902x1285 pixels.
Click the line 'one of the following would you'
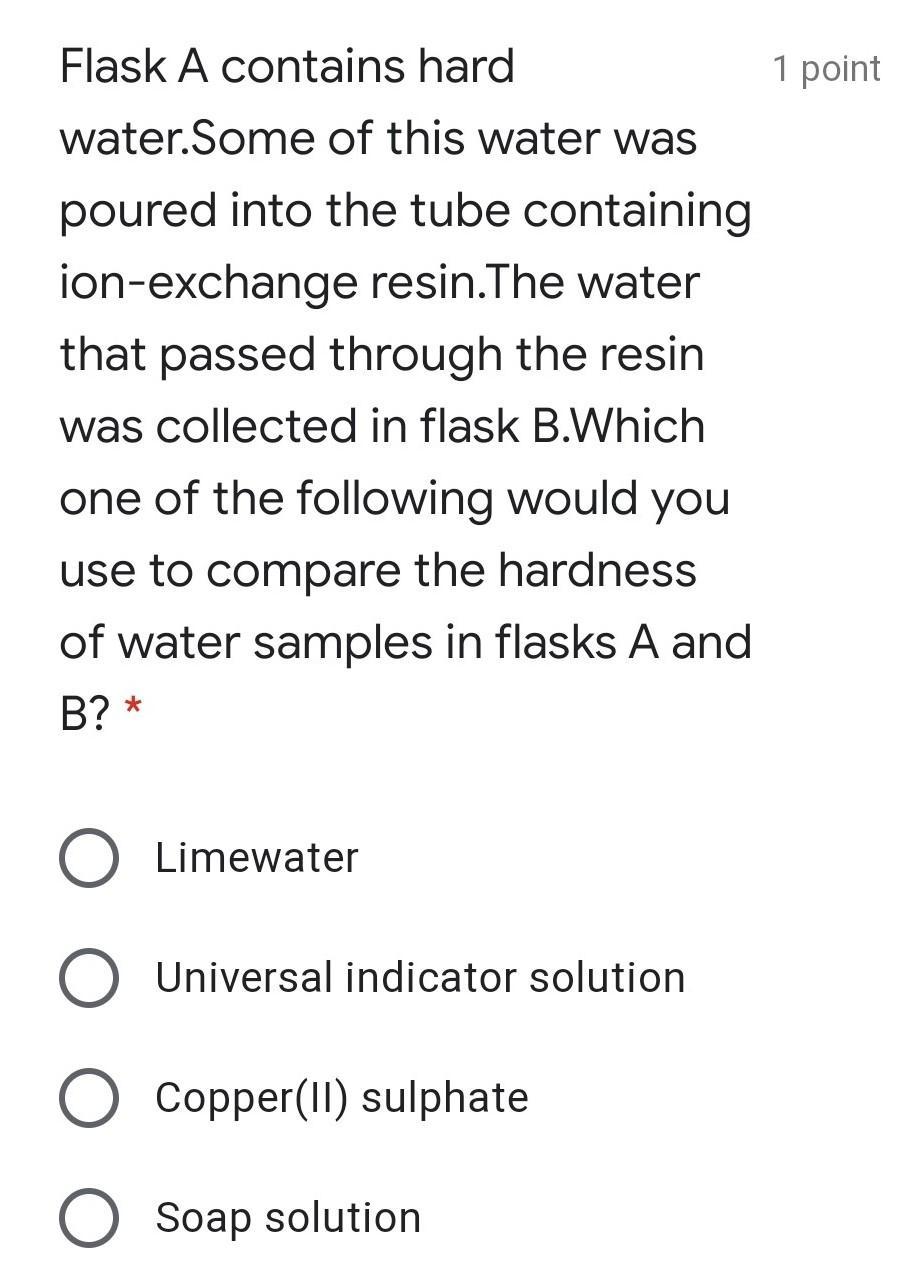coord(395,499)
